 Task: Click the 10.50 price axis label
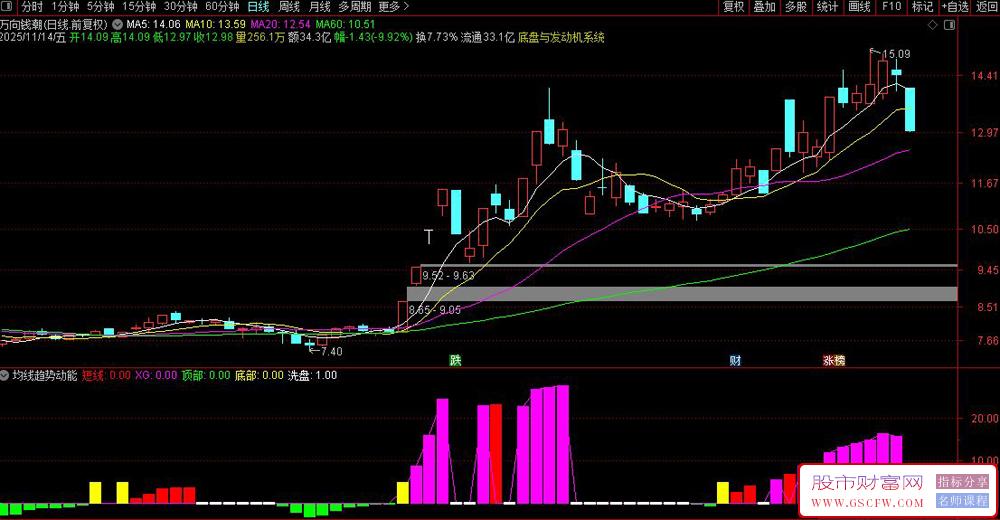[985, 229]
